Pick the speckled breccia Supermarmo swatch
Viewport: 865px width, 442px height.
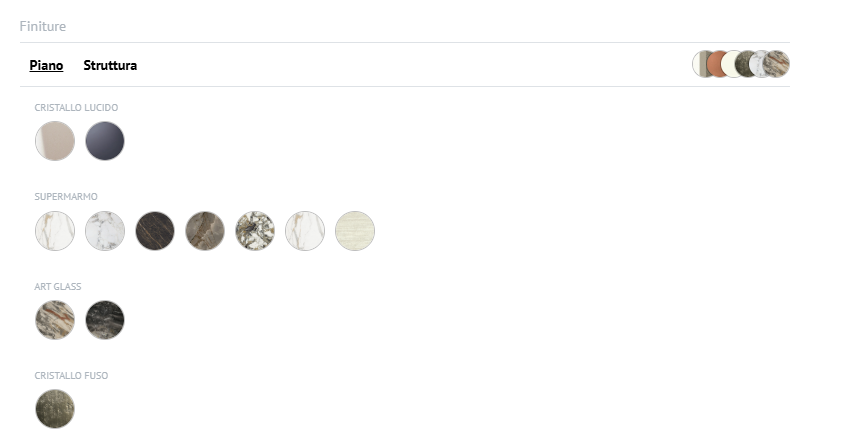[x=255, y=231]
